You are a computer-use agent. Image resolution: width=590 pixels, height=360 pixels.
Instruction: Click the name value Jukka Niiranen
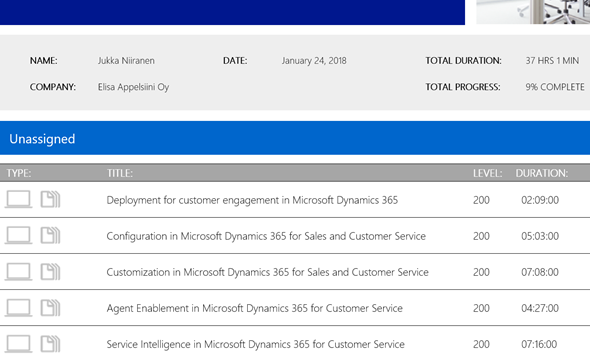tap(126, 61)
